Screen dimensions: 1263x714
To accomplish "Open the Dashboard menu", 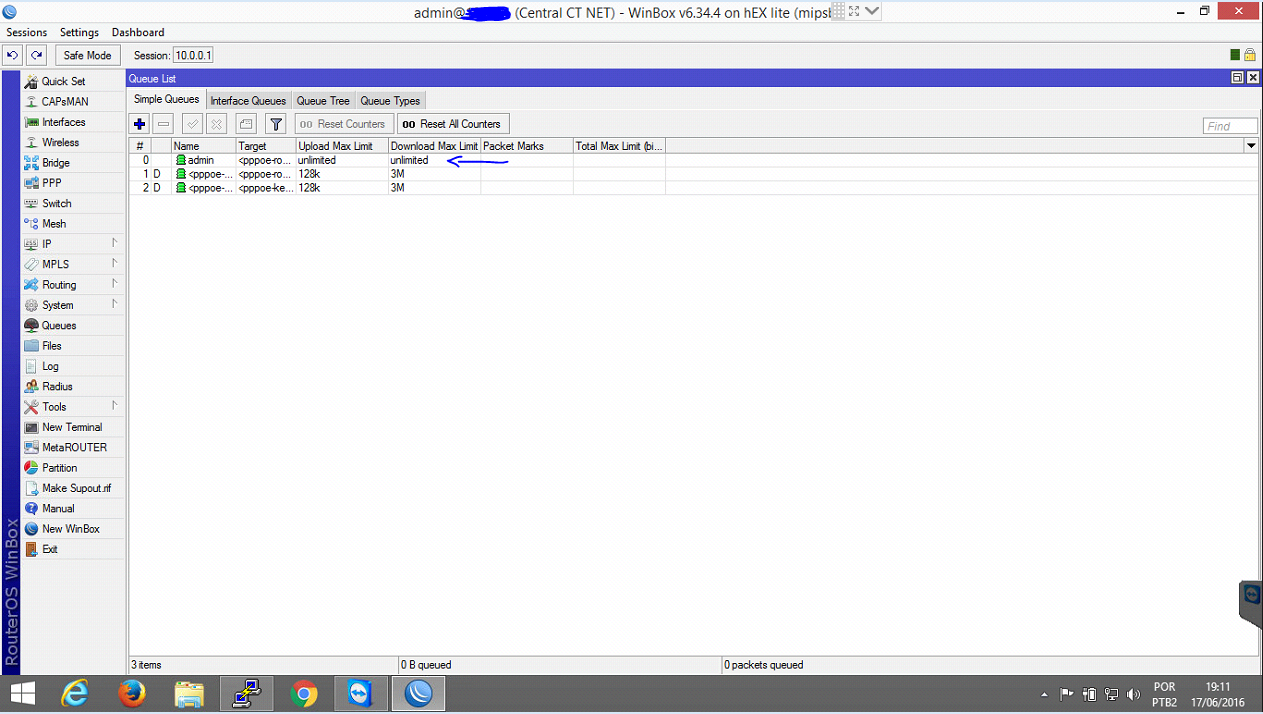I will point(138,32).
